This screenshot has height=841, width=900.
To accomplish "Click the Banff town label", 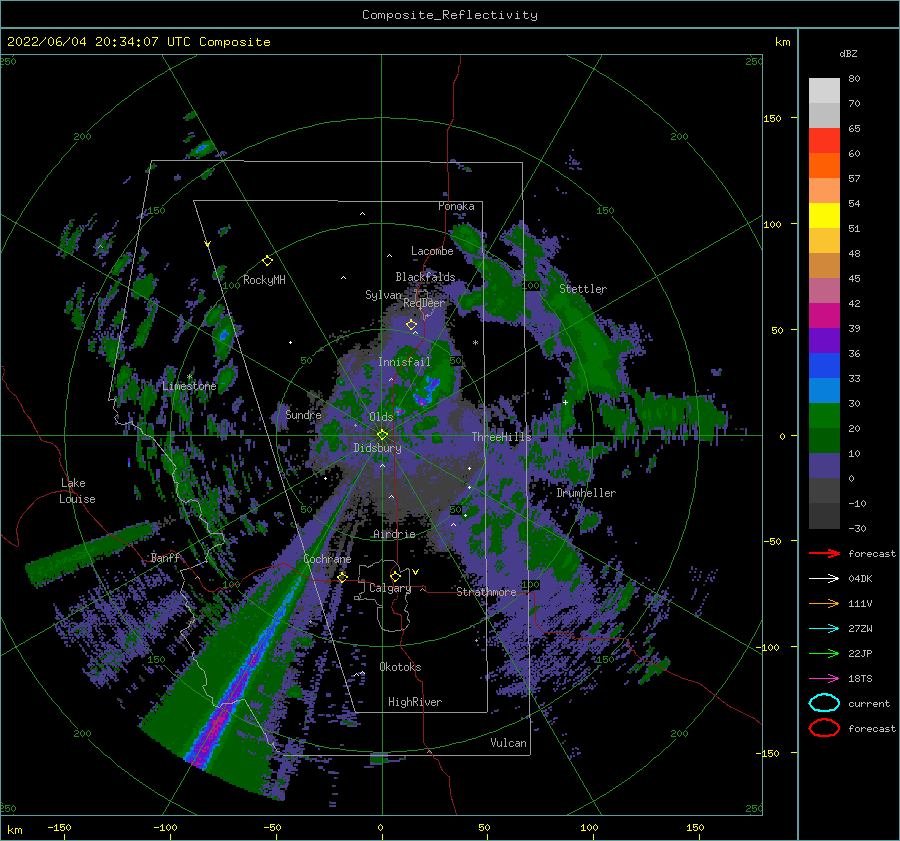I will pos(165,558).
